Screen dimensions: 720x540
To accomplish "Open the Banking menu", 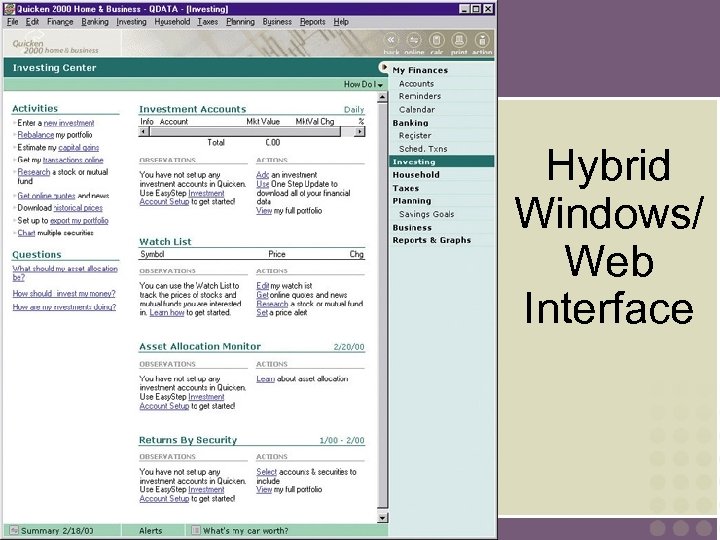I will pyautogui.click(x=95, y=22).
